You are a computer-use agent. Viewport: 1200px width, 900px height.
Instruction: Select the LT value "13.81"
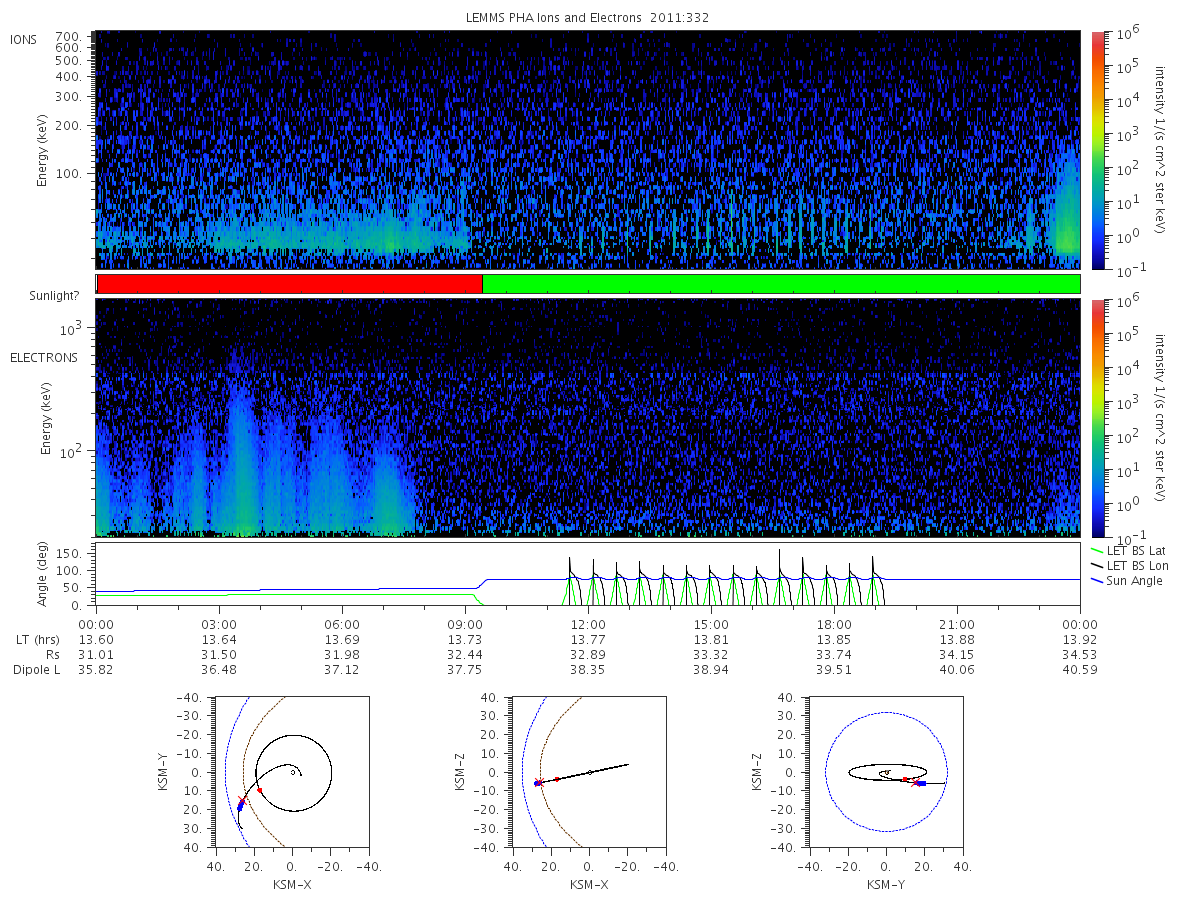coord(711,638)
